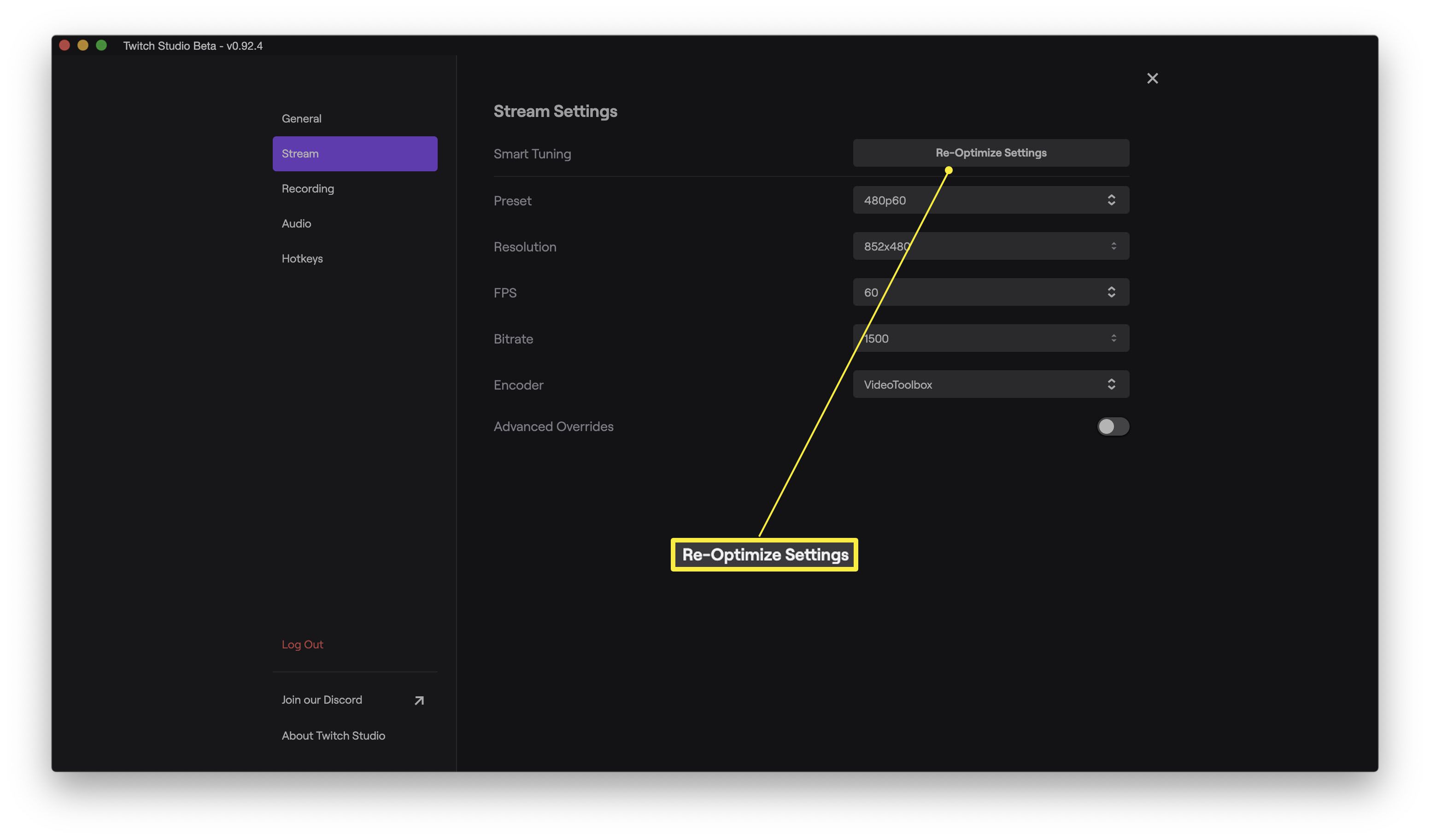Click the red close window button
Screen dimensions: 1430x840
(x=64, y=46)
